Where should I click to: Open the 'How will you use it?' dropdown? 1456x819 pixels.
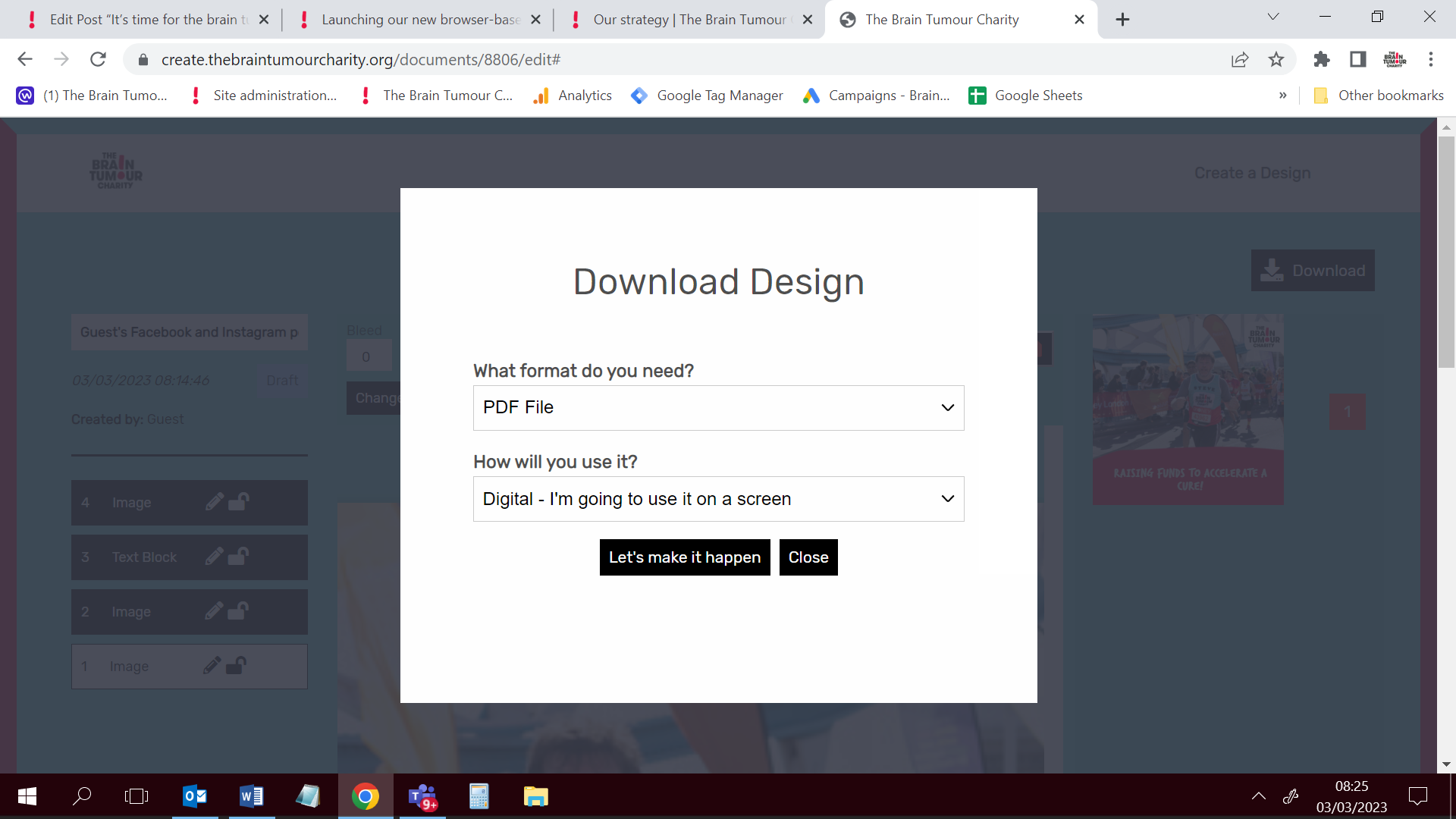(718, 499)
